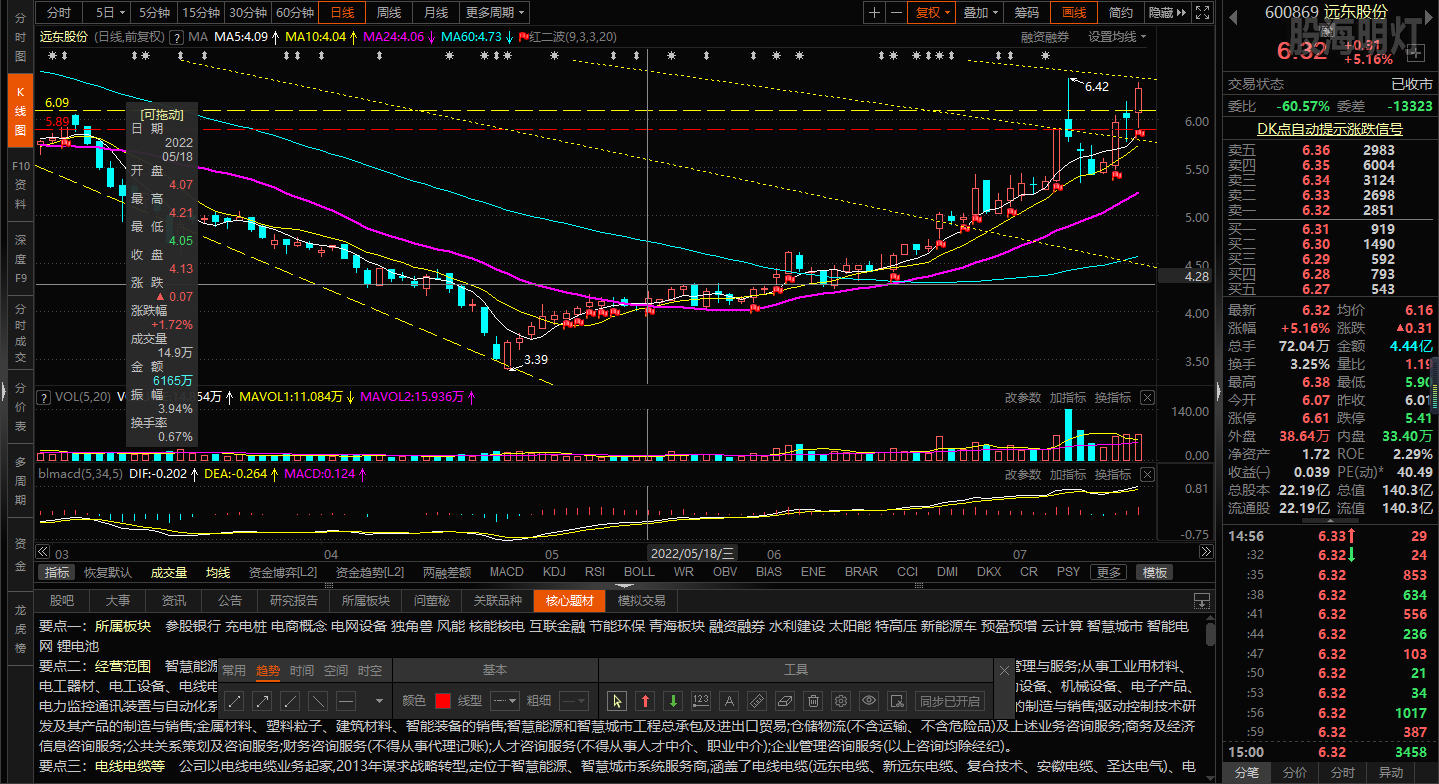This screenshot has height=784, width=1439.
Task: Toggle 简约 simplified mode
Action: [x=1121, y=12]
